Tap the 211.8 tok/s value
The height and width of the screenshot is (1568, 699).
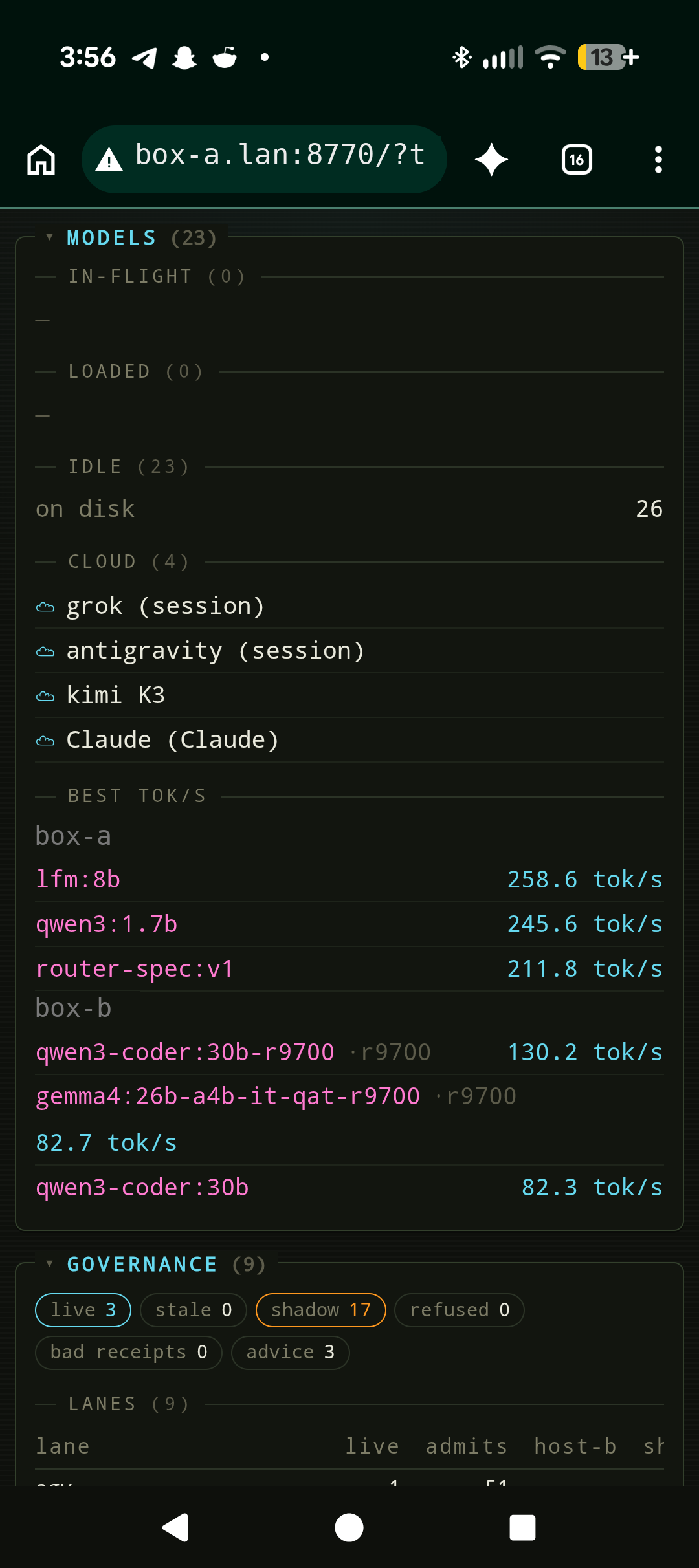585,969
